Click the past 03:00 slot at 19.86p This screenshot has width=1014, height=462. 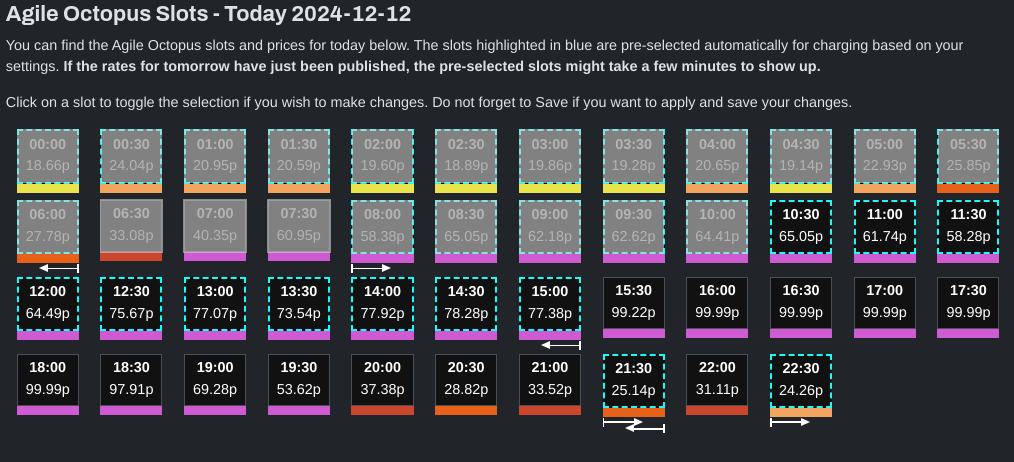(550, 156)
